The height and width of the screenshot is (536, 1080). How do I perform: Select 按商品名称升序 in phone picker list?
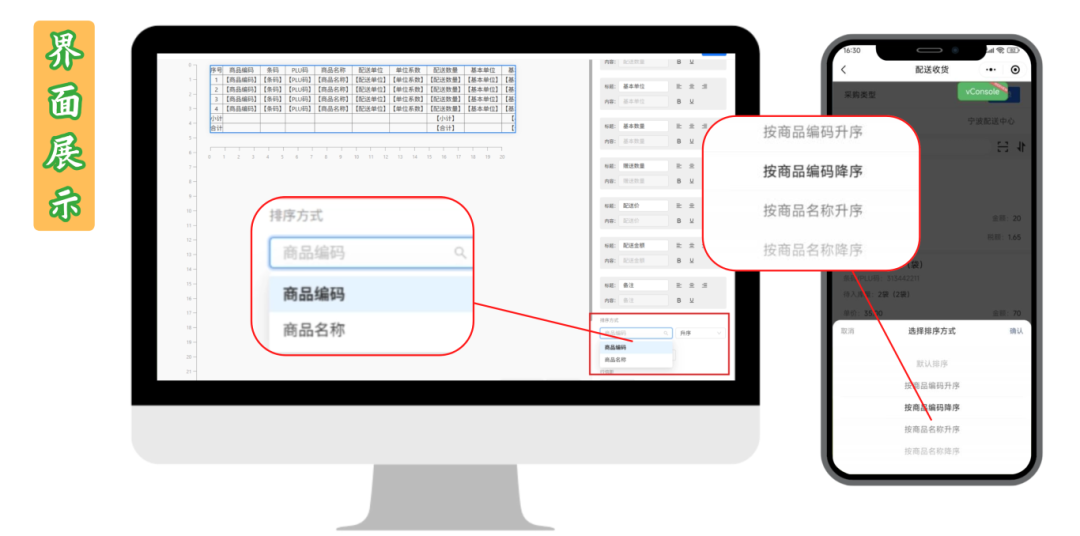point(932,429)
